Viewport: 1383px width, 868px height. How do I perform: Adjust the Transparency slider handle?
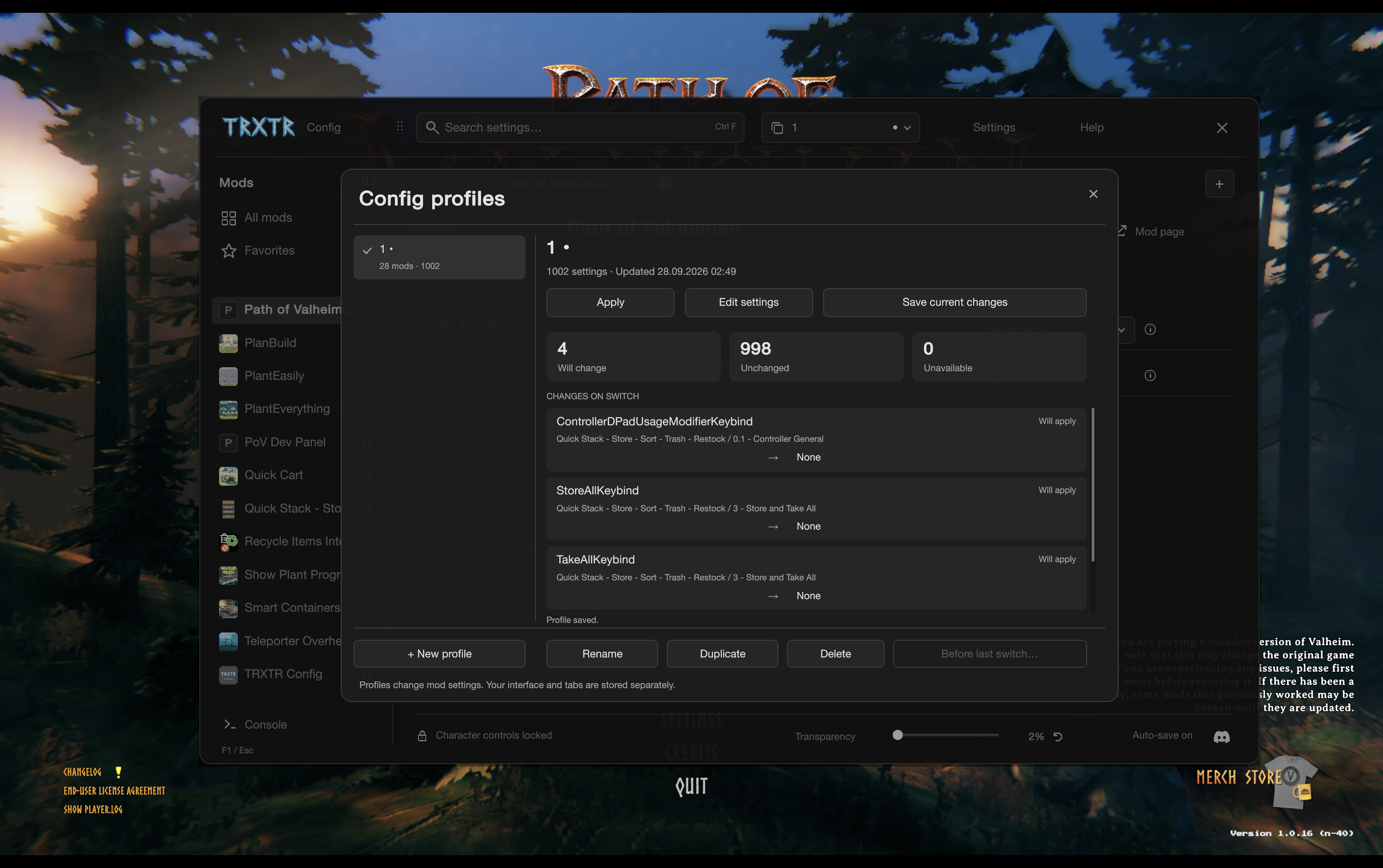(898, 735)
